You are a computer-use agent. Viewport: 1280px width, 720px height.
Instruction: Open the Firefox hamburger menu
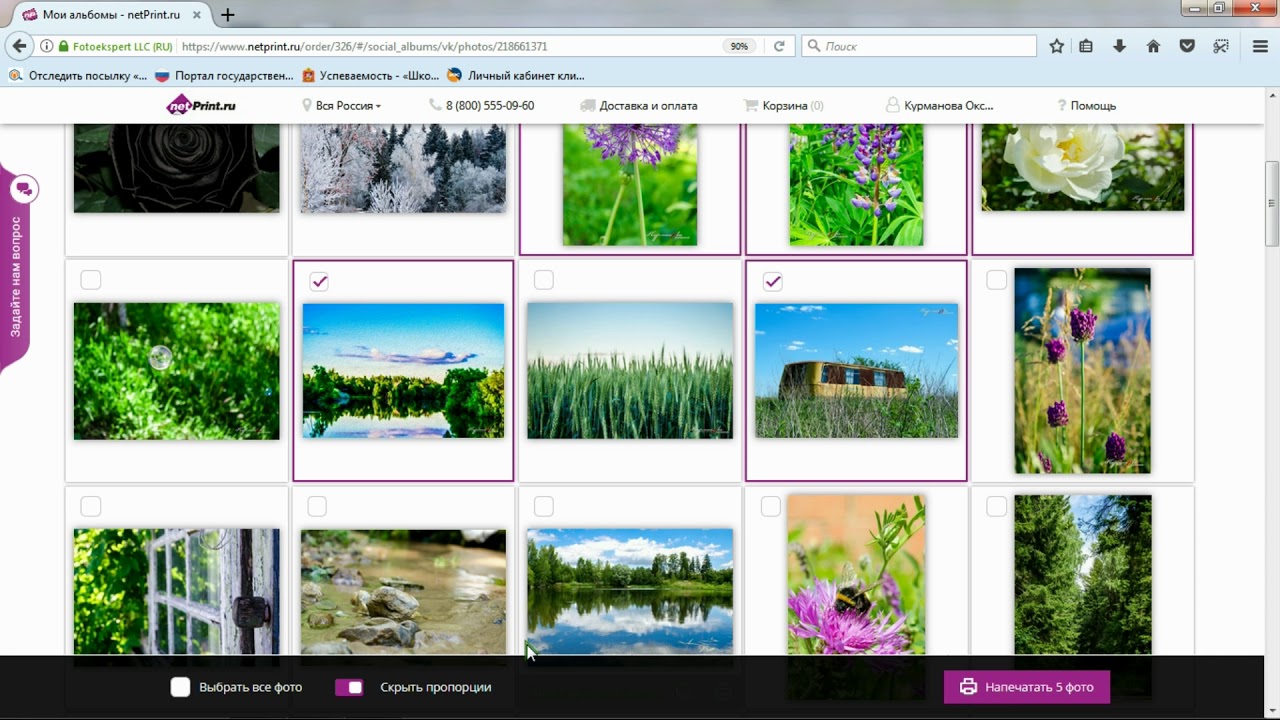[1260, 46]
